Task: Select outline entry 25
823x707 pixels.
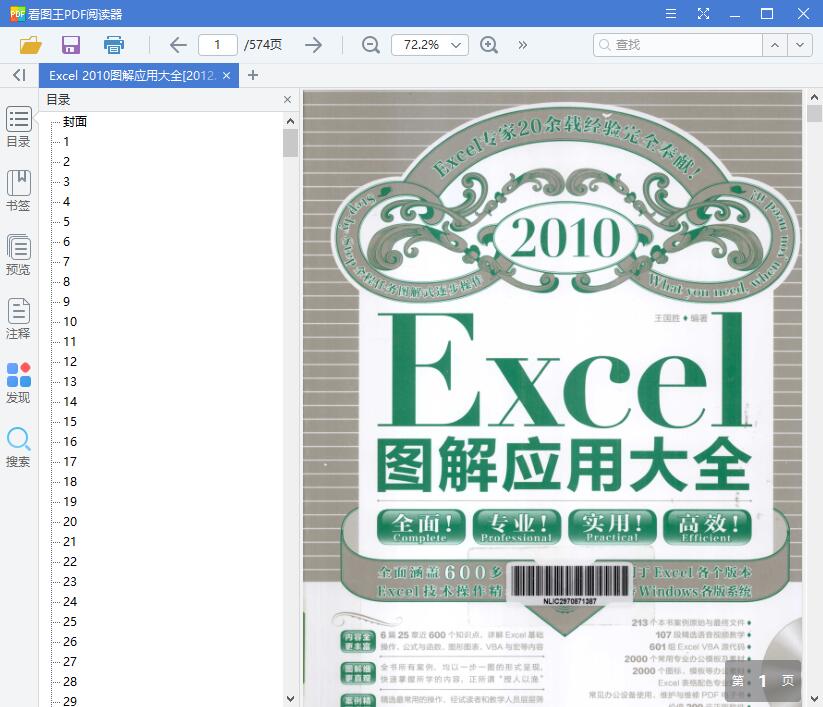Action: (x=70, y=621)
